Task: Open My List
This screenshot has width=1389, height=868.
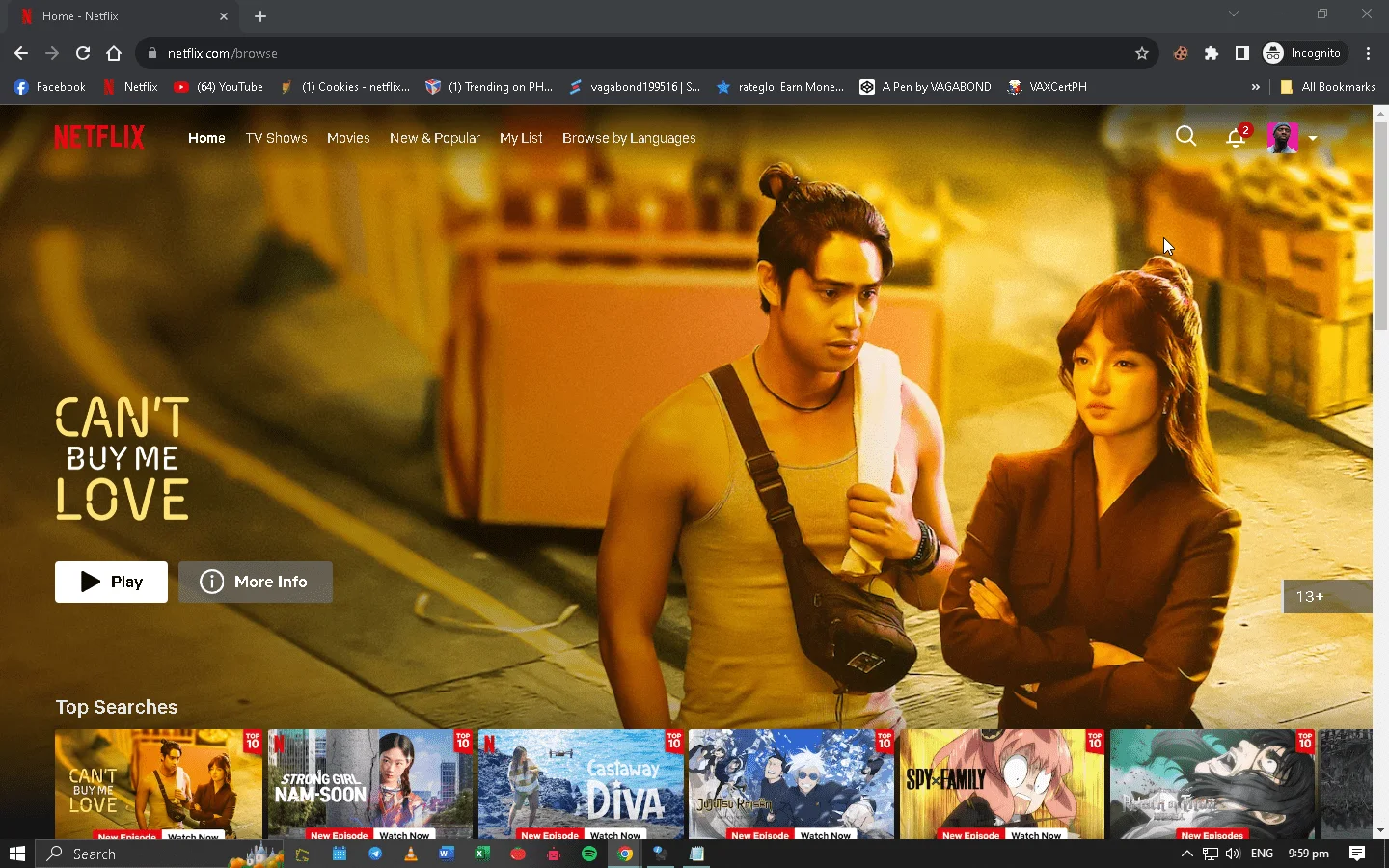Action: click(x=521, y=138)
